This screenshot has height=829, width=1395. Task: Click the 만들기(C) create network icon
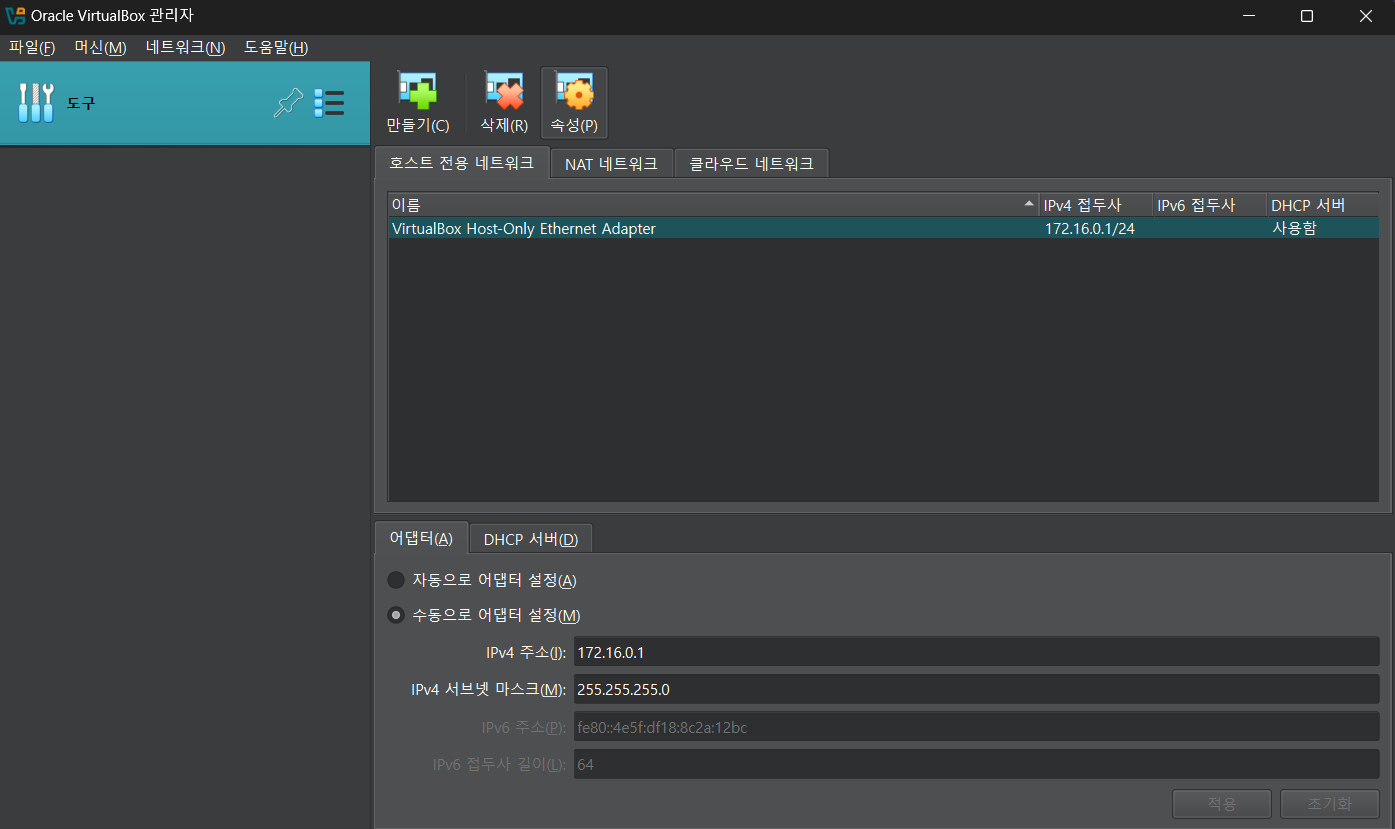418,92
